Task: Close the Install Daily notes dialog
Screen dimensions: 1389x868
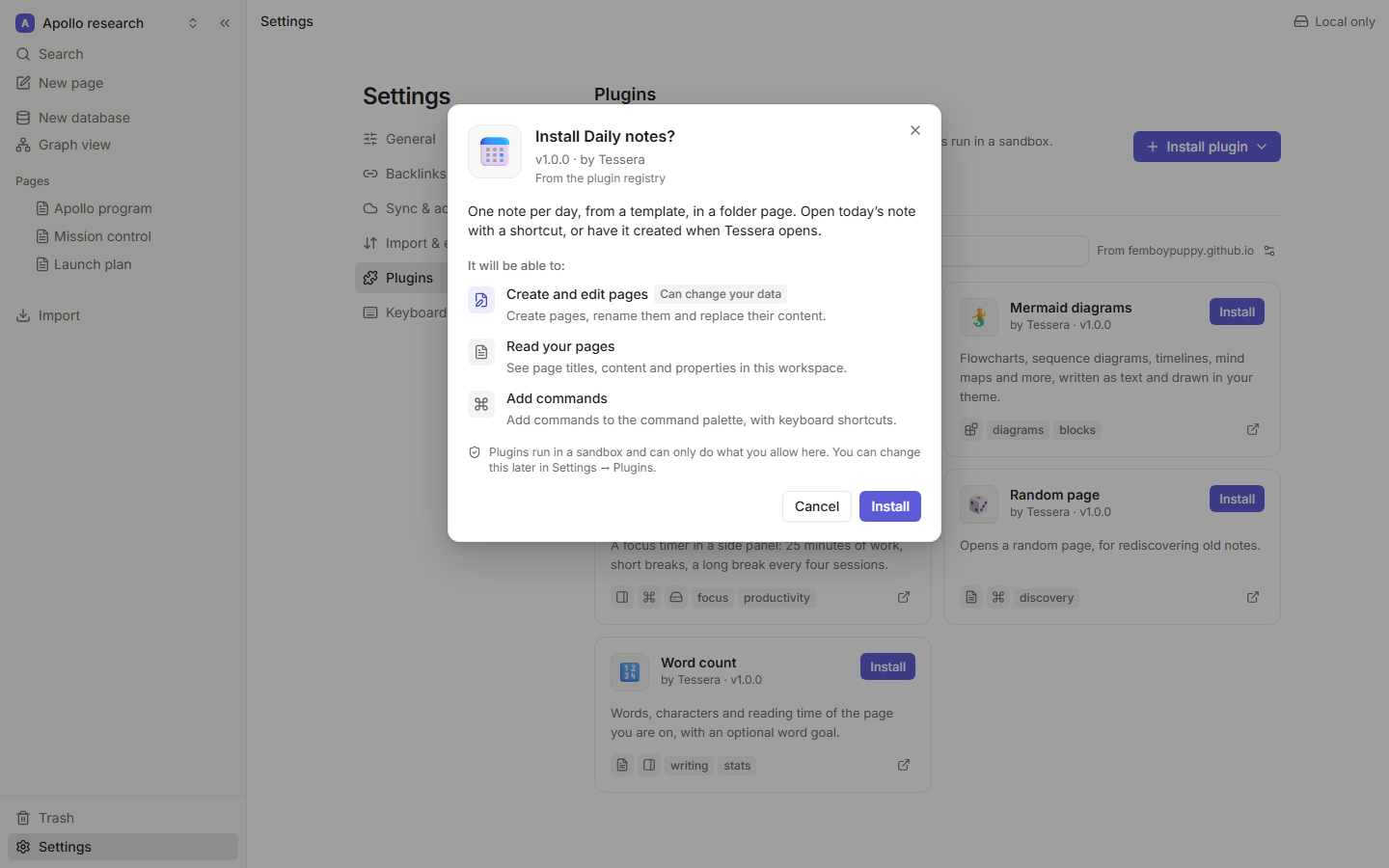Action: click(x=915, y=130)
